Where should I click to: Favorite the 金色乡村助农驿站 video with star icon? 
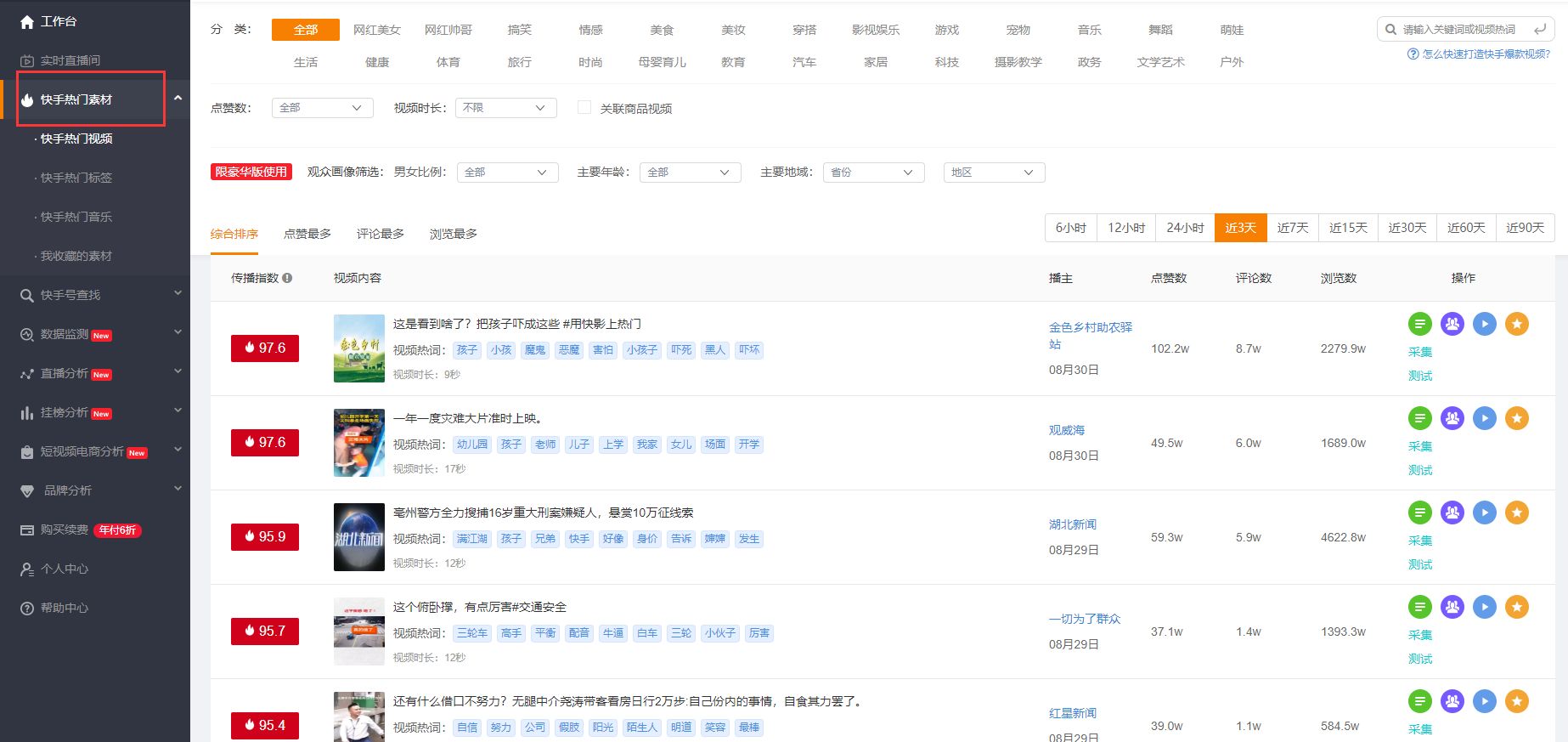(1517, 324)
